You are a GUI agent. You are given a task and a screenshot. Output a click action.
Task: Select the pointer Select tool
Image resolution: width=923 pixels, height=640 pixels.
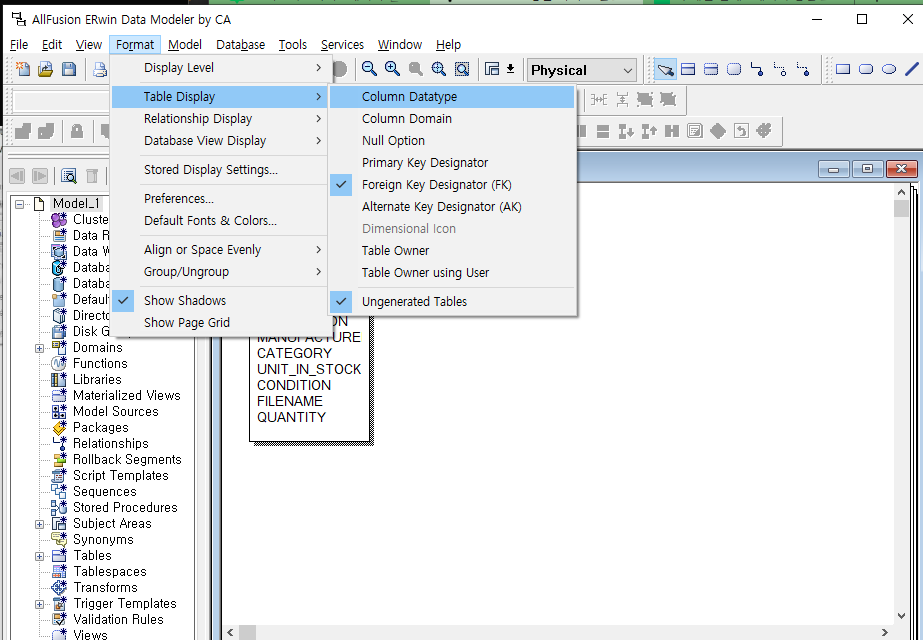coord(665,69)
